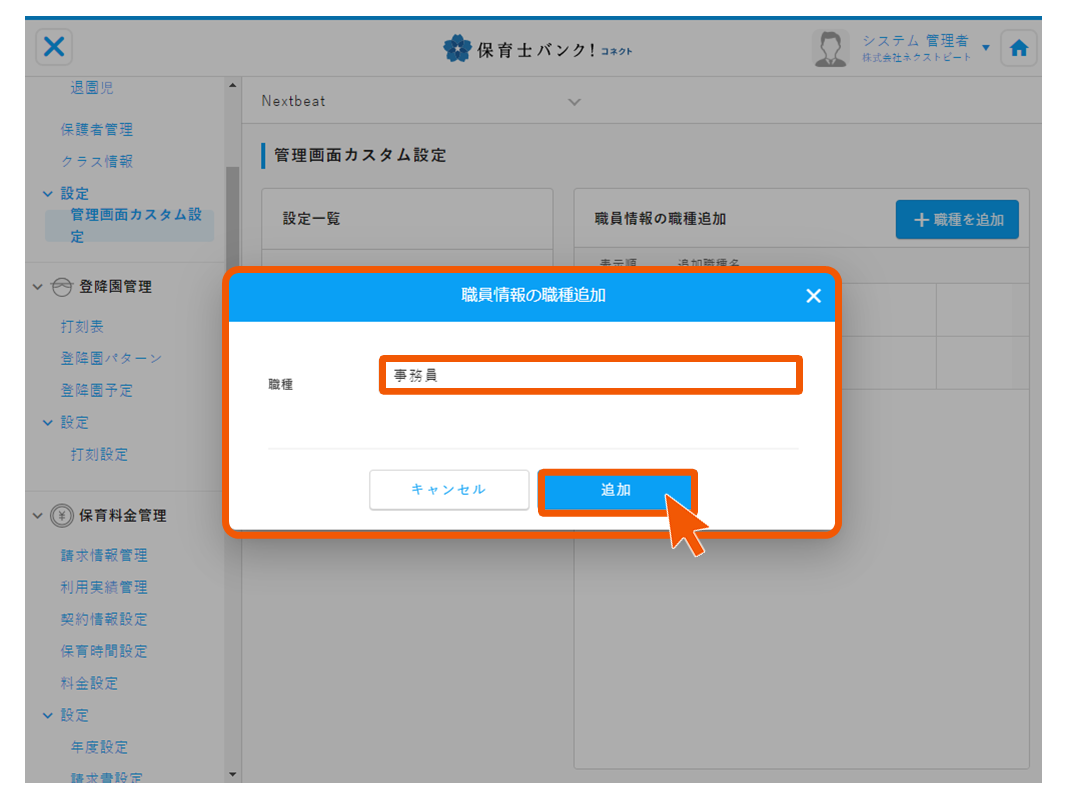Viewport: 1067px width, 800px height.
Task: Open the Nextbeat facility dropdown
Action: click(574, 102)
